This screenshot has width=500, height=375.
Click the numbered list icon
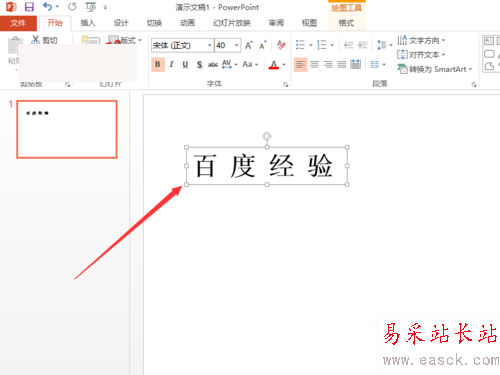322,45
